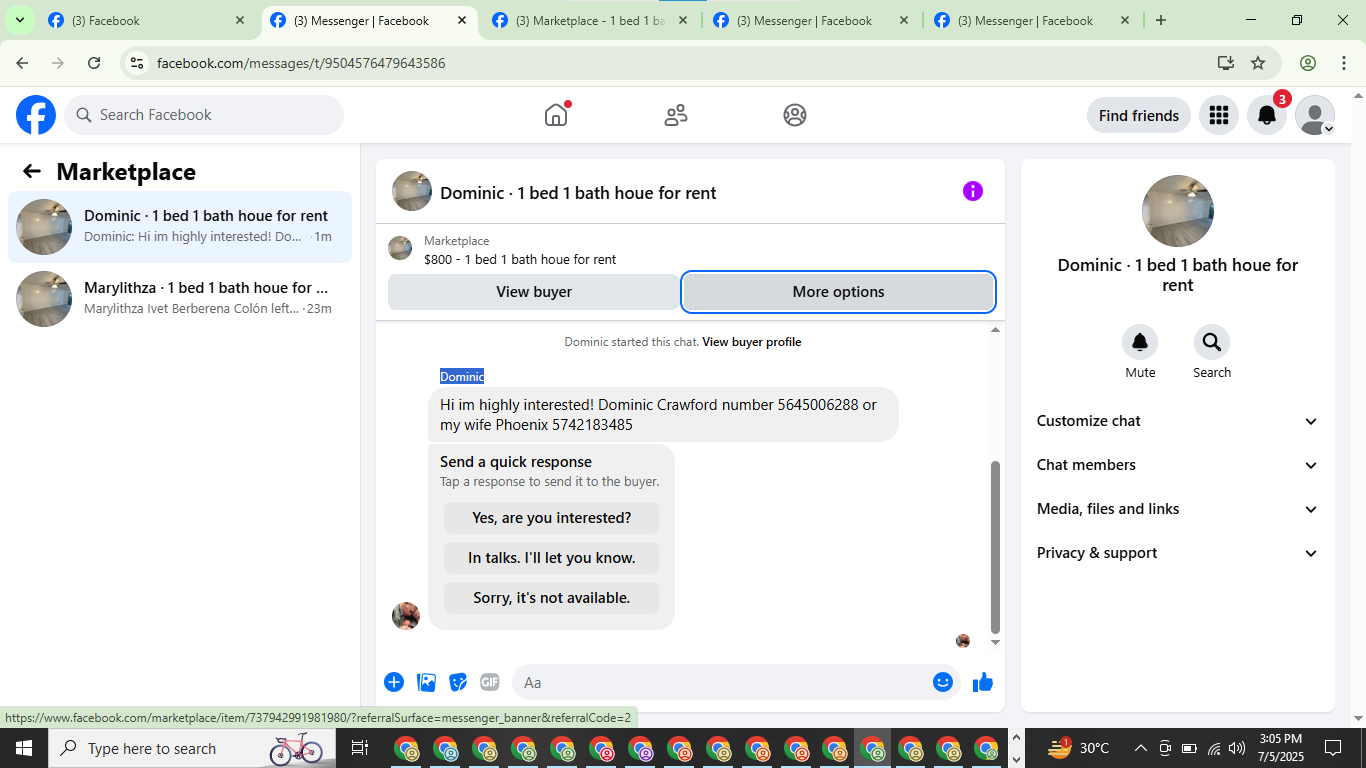Click the Hi im highly interested message bubble

[663, 415]
